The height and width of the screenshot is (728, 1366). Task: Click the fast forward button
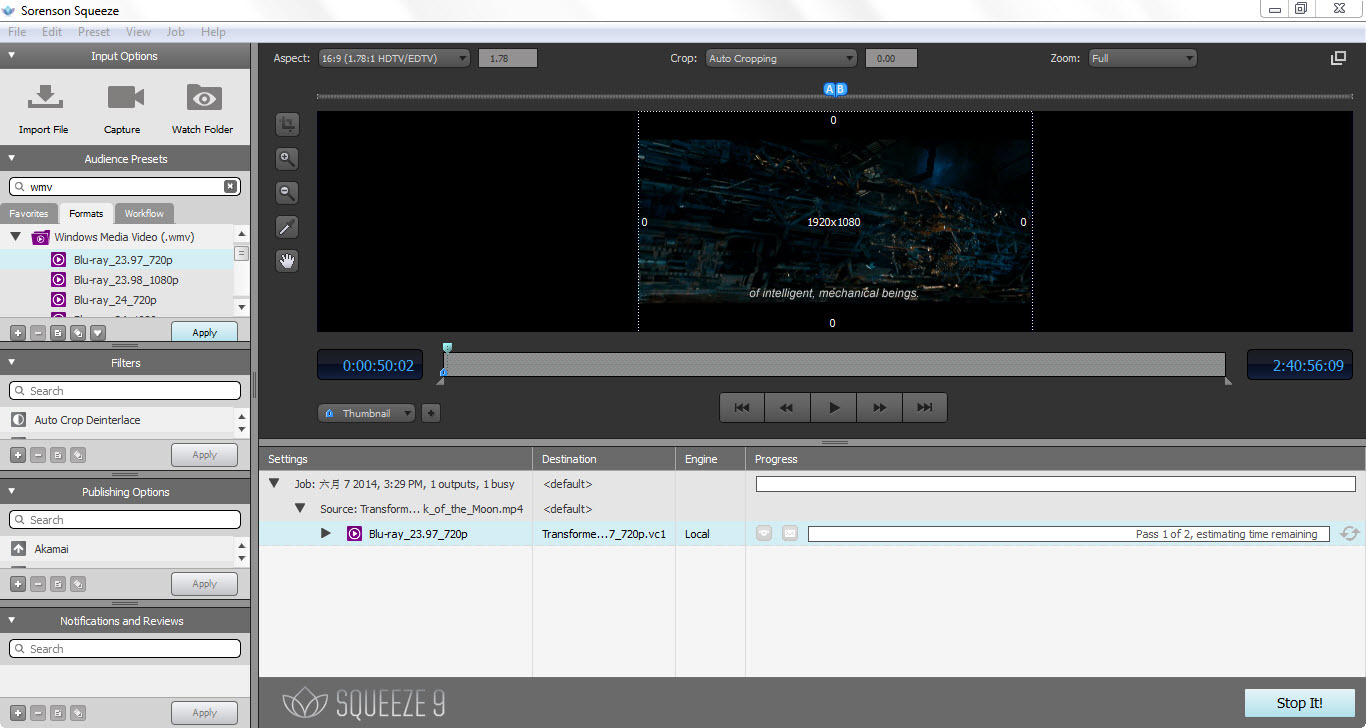click(879, 408)
